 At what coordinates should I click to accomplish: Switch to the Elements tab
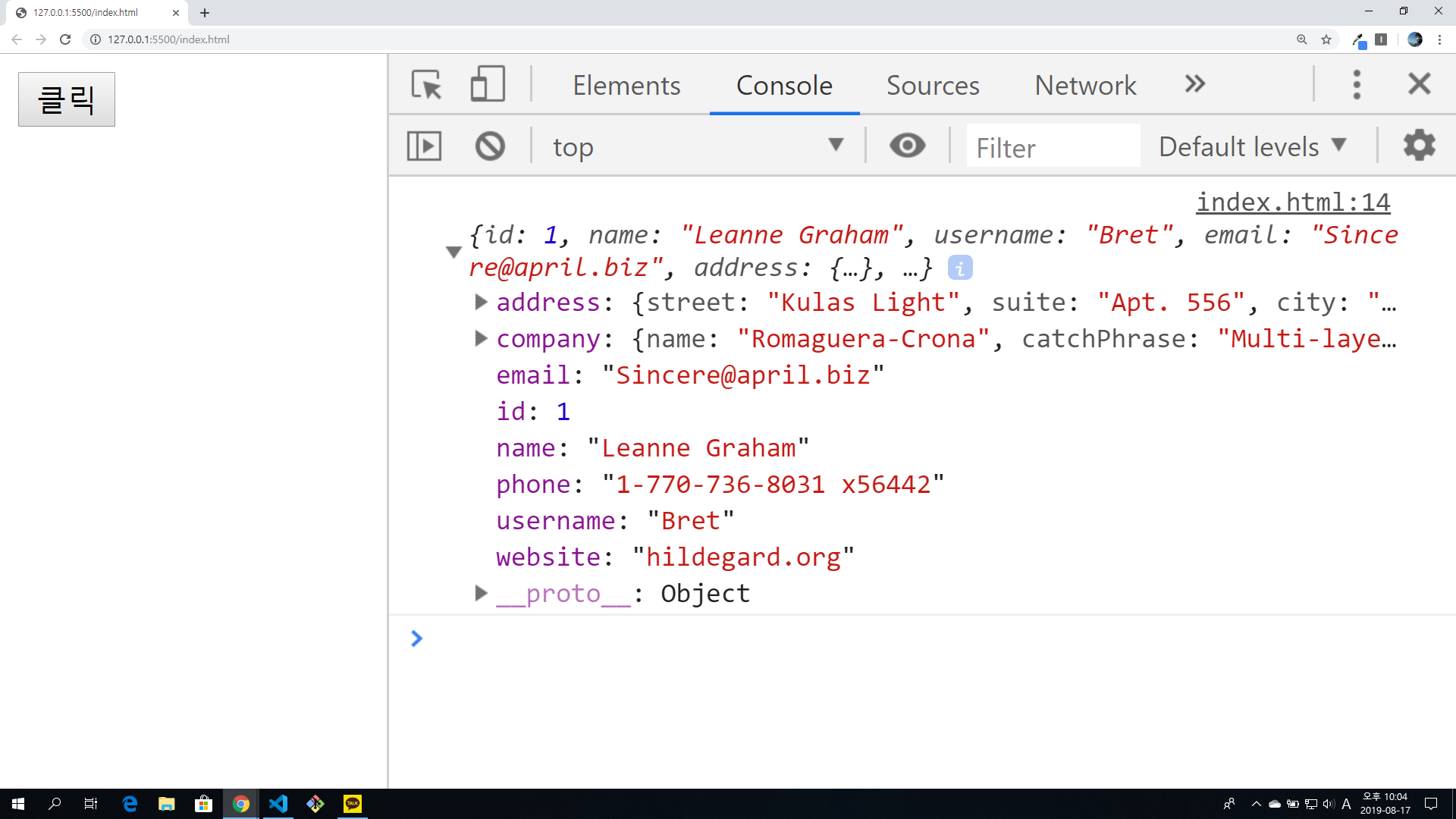click(626, 85)
